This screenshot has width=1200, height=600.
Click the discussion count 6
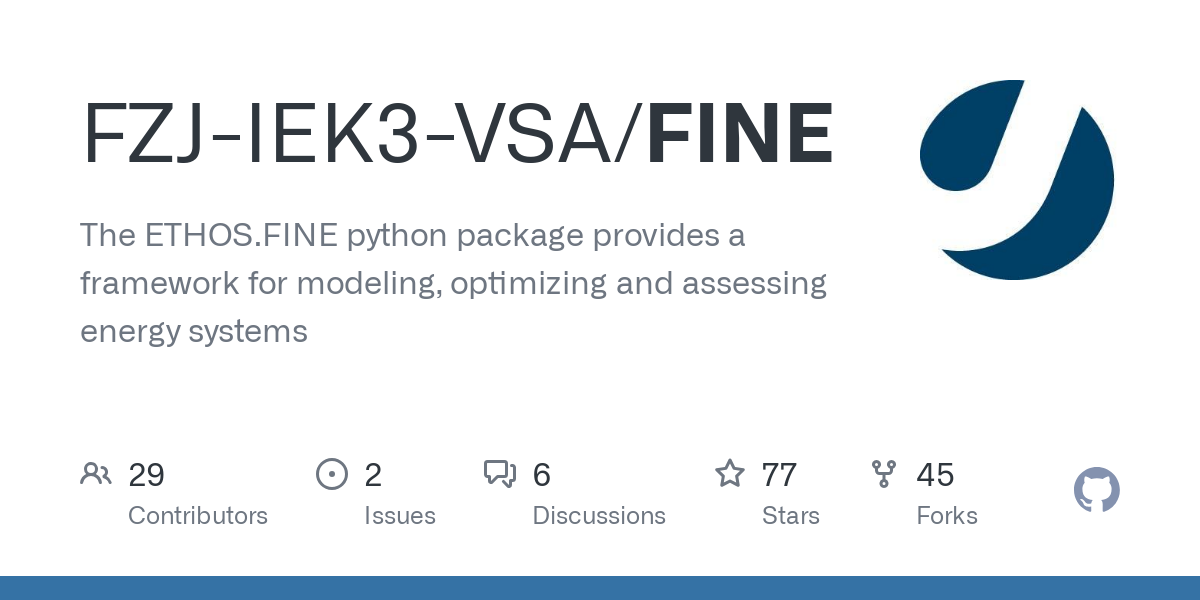[x=542, y=475]
